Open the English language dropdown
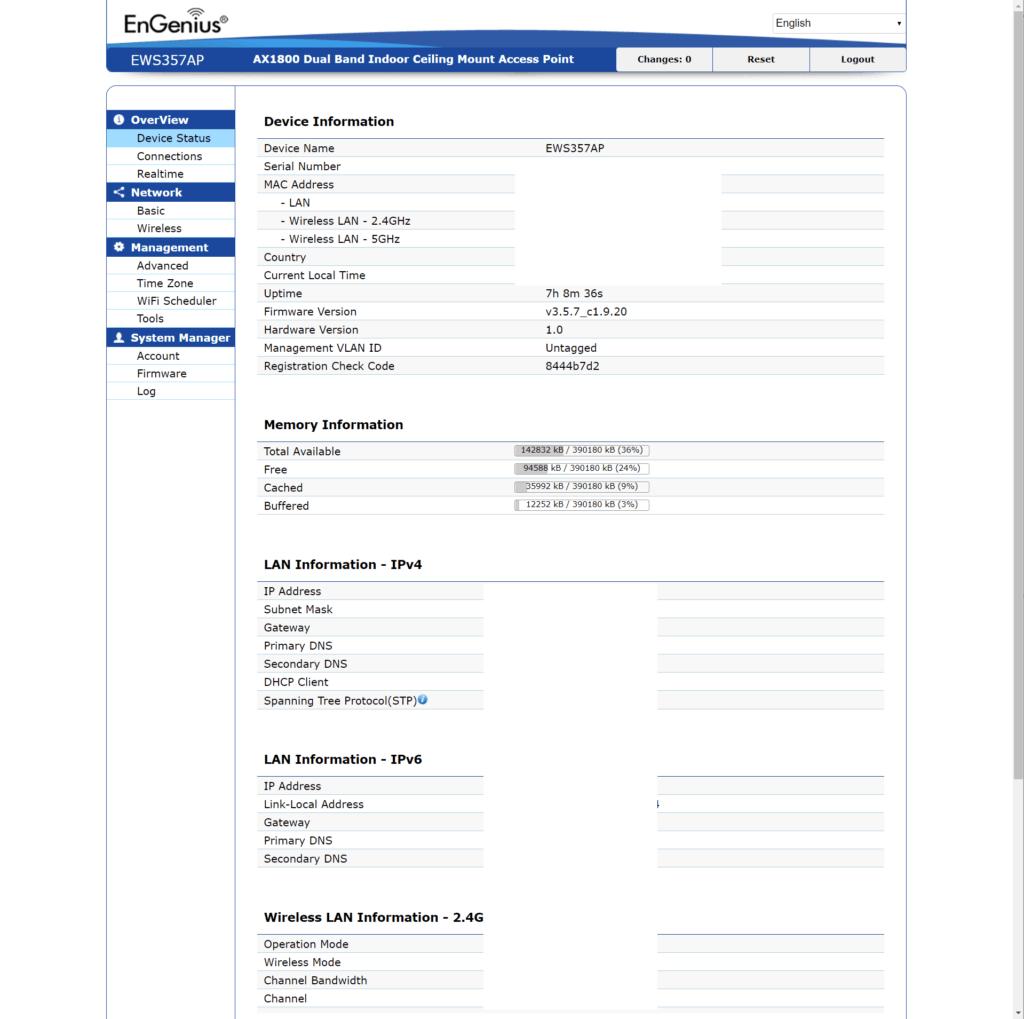Image resolution: width=1024 pixels, height=1019 pixels. [x=838, y=23]
